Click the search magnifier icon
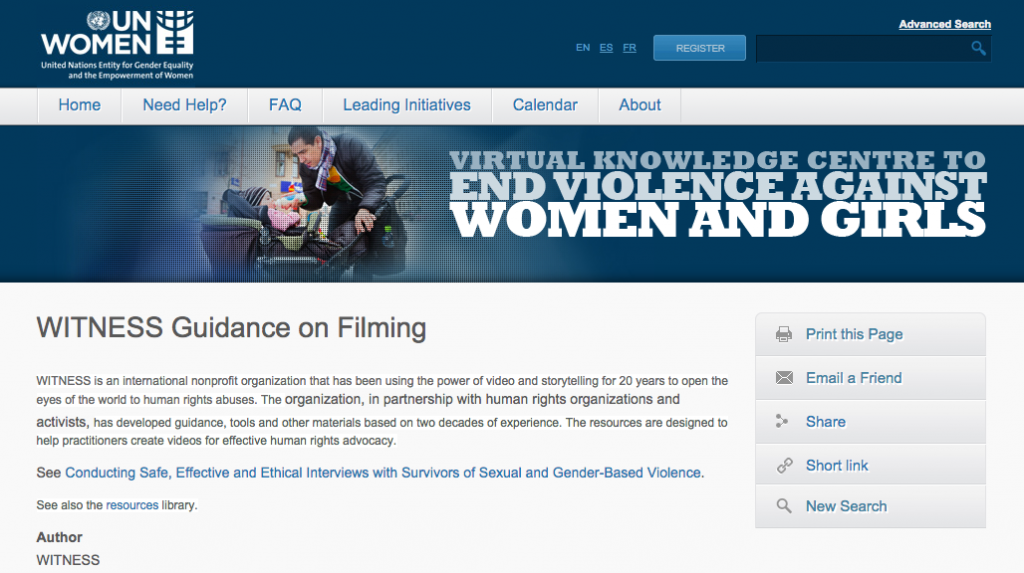Viewport: 1024px width, 573px height. pos(978,48)
